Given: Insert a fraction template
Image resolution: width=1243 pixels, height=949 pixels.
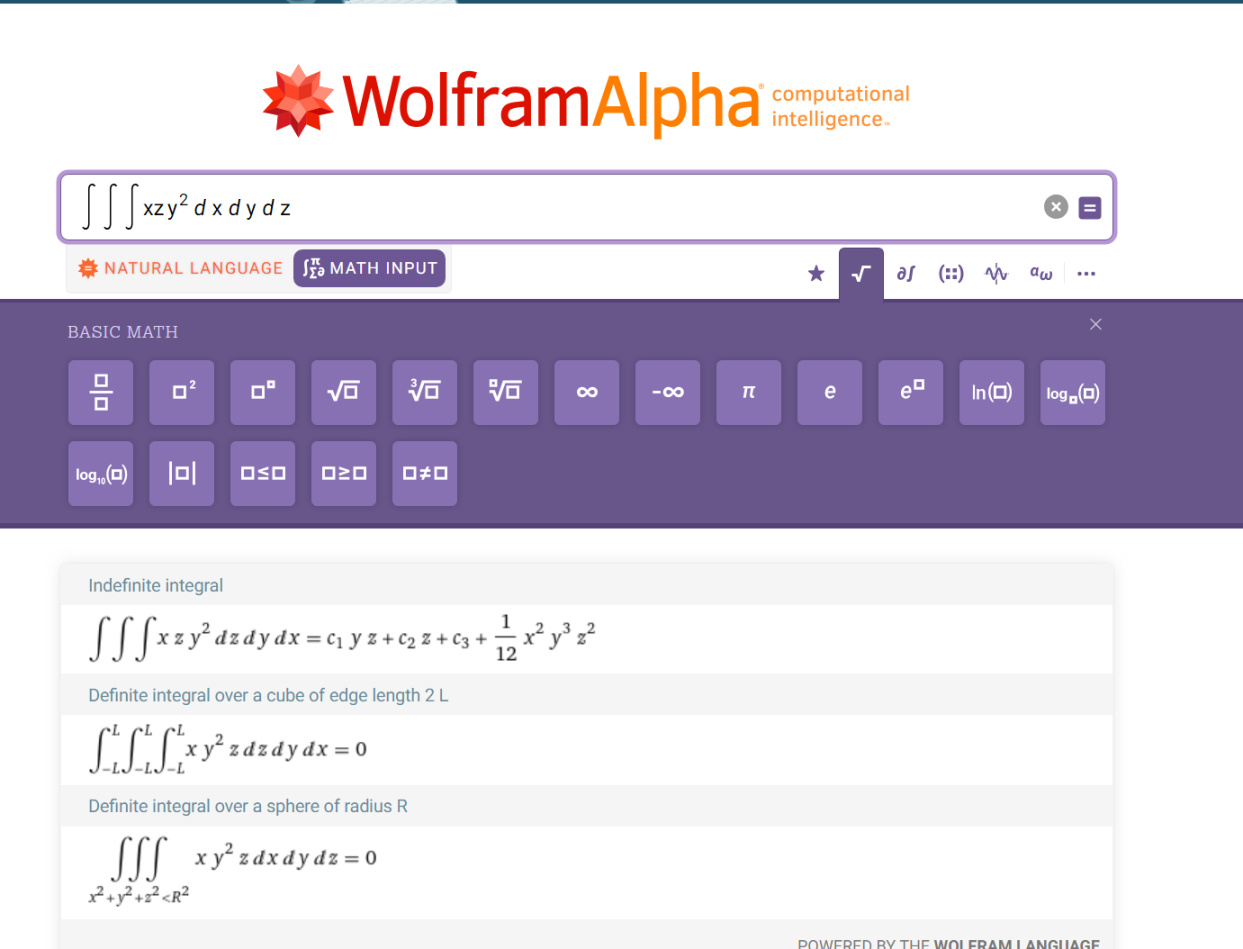Looking at the screenshot, I should pyautogui.click(x=101, y=393).
